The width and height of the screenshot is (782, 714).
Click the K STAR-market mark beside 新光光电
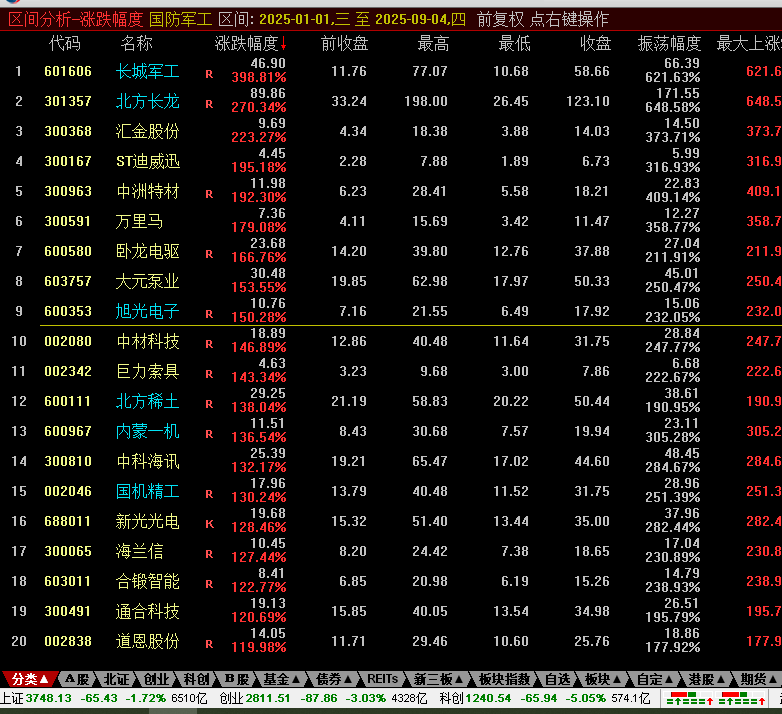(209, 524)
